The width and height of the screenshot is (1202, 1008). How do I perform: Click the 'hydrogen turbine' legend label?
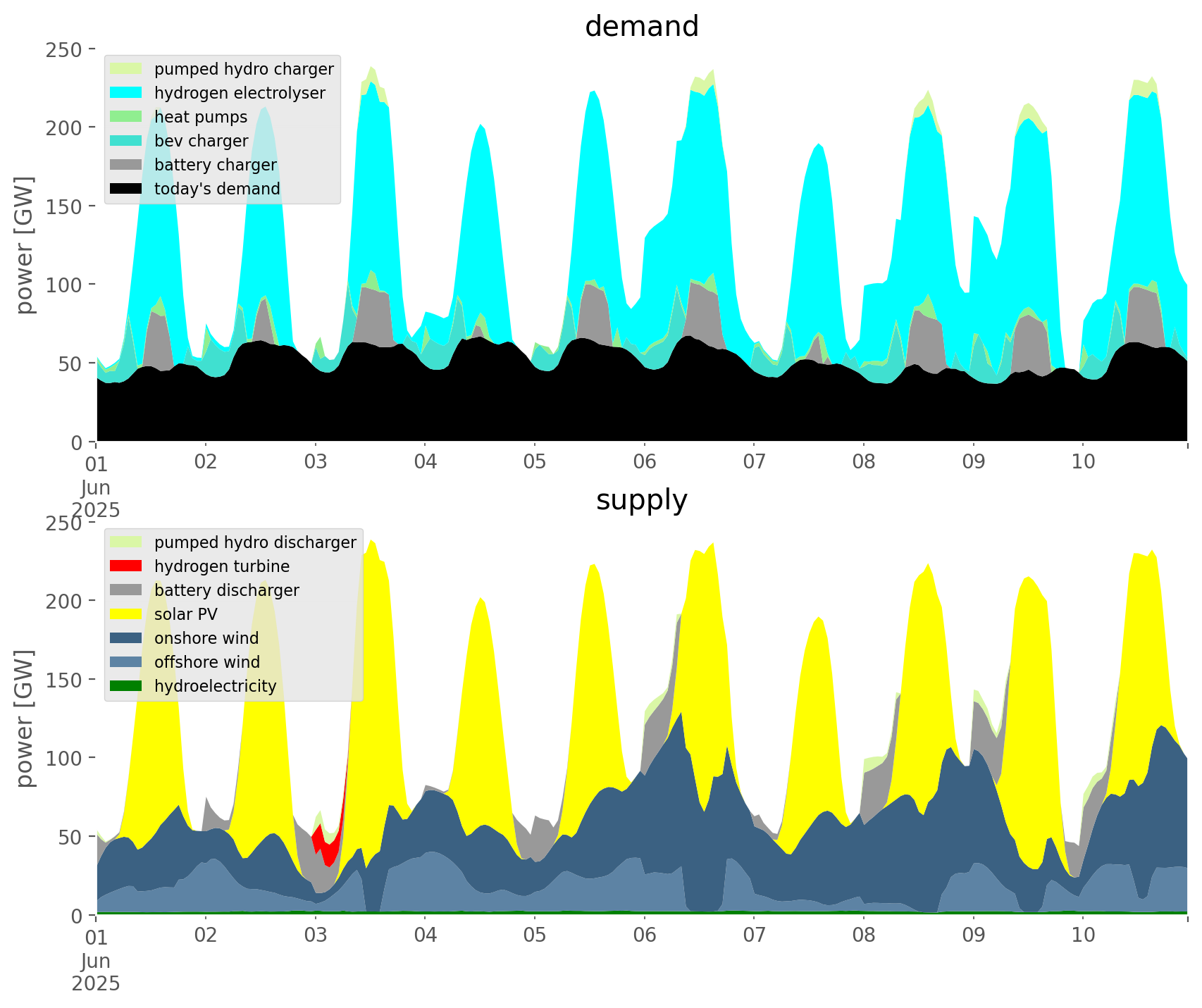(222, 566)
